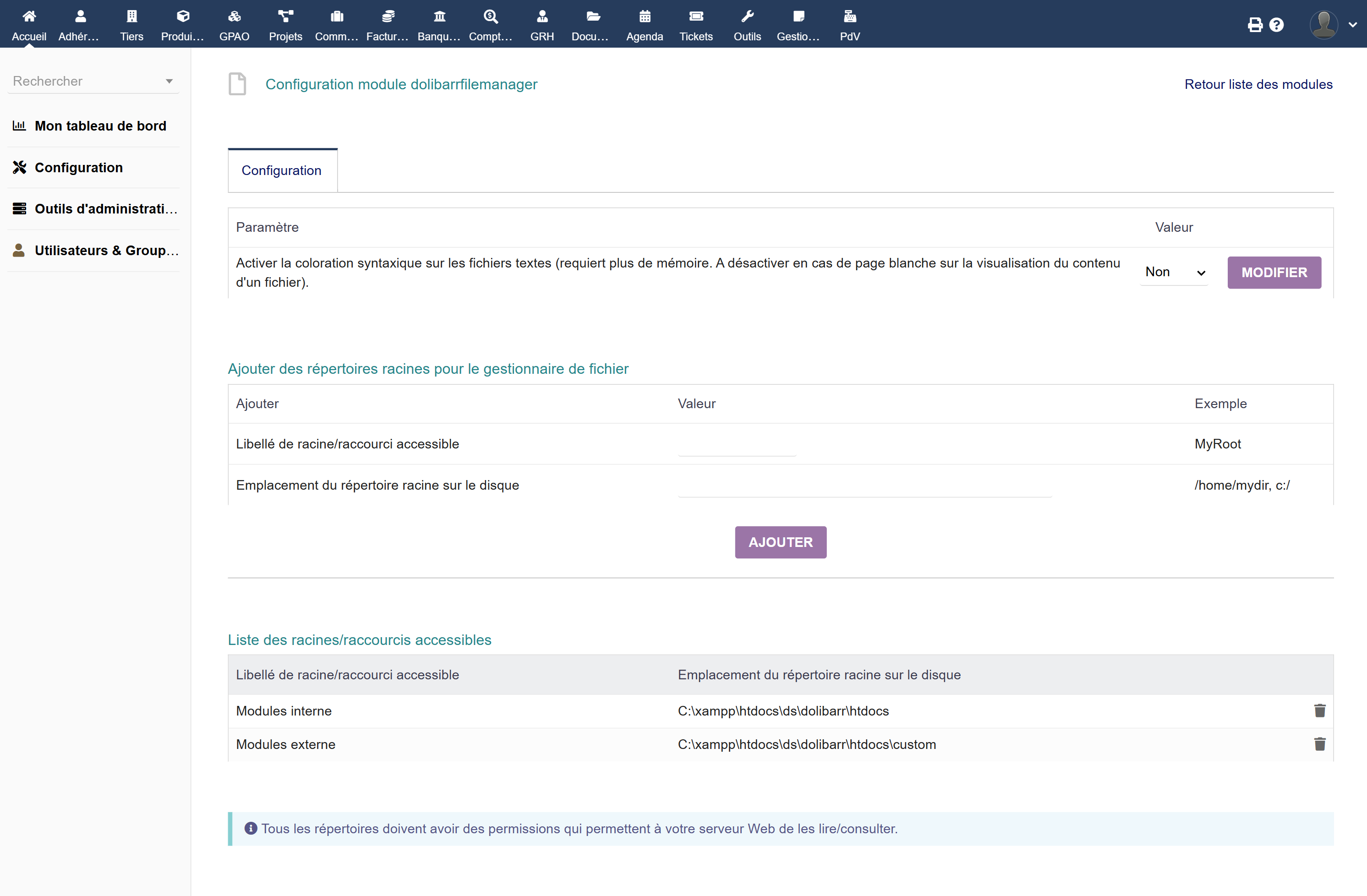Delete the Modules externe root entry
1367x896 pixels.
pos(1319,744)
